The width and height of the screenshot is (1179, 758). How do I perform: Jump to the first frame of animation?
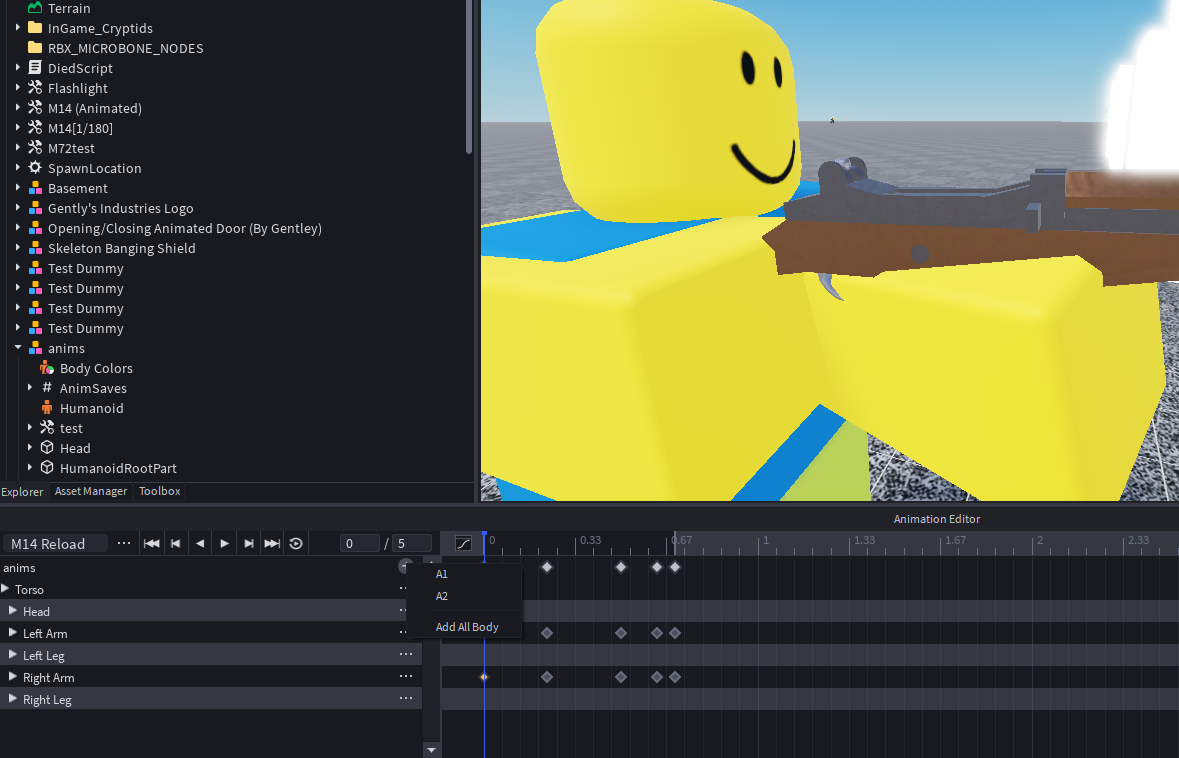coord(151,544)
